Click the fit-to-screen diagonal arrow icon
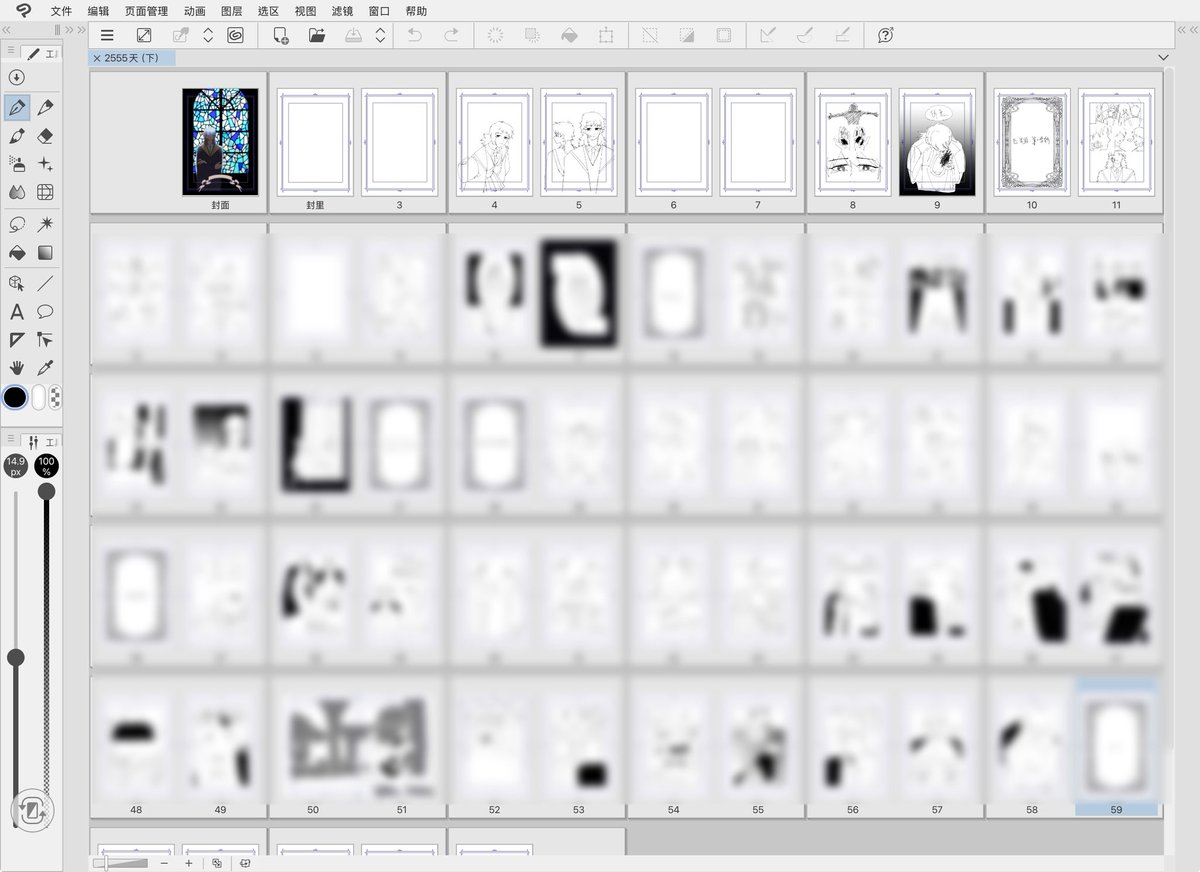The image size is (1200, 872). click(144, 35)
